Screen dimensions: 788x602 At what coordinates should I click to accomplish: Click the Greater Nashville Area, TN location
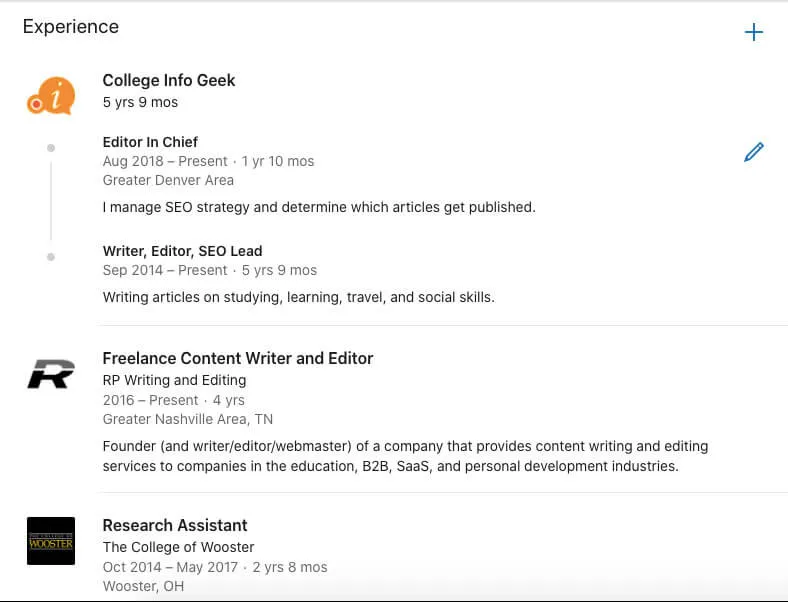coord(188,419)
